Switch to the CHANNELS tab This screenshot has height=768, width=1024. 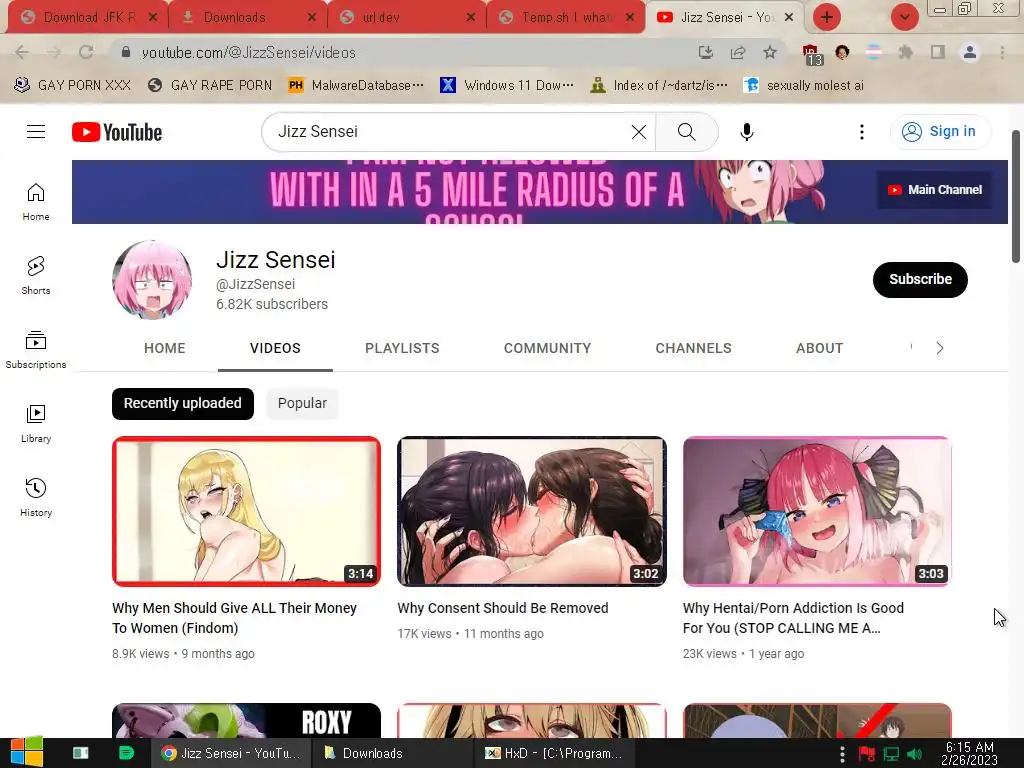tap(694, 348)
